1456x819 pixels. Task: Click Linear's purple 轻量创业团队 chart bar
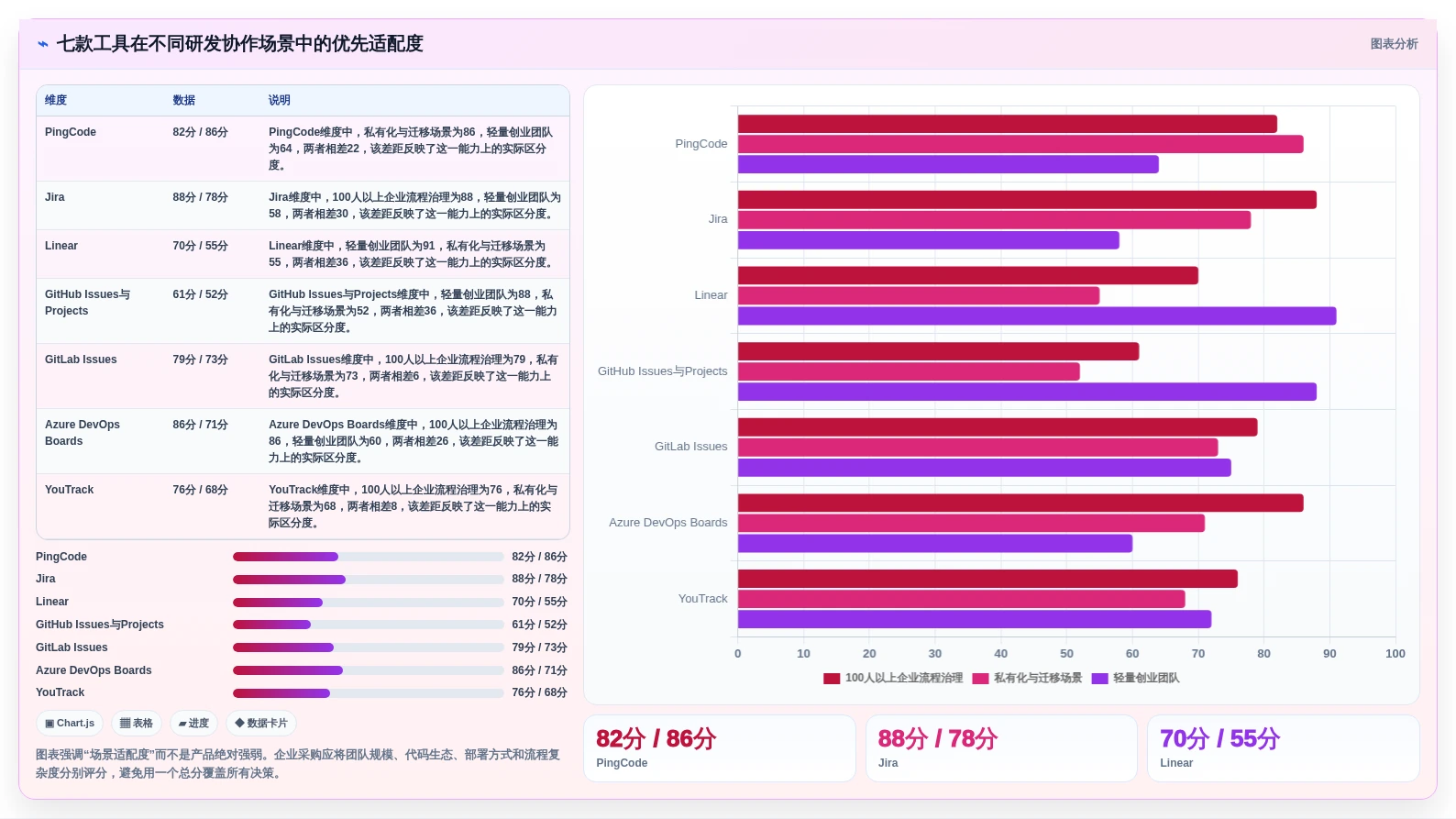(1037, 316)
